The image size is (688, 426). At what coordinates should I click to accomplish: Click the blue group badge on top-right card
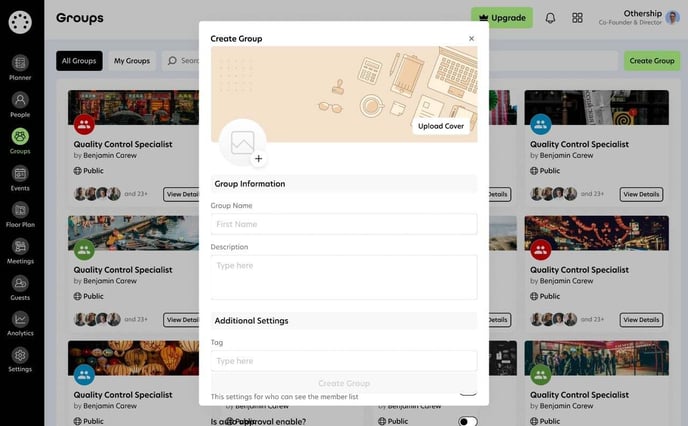tap(541, 124)
